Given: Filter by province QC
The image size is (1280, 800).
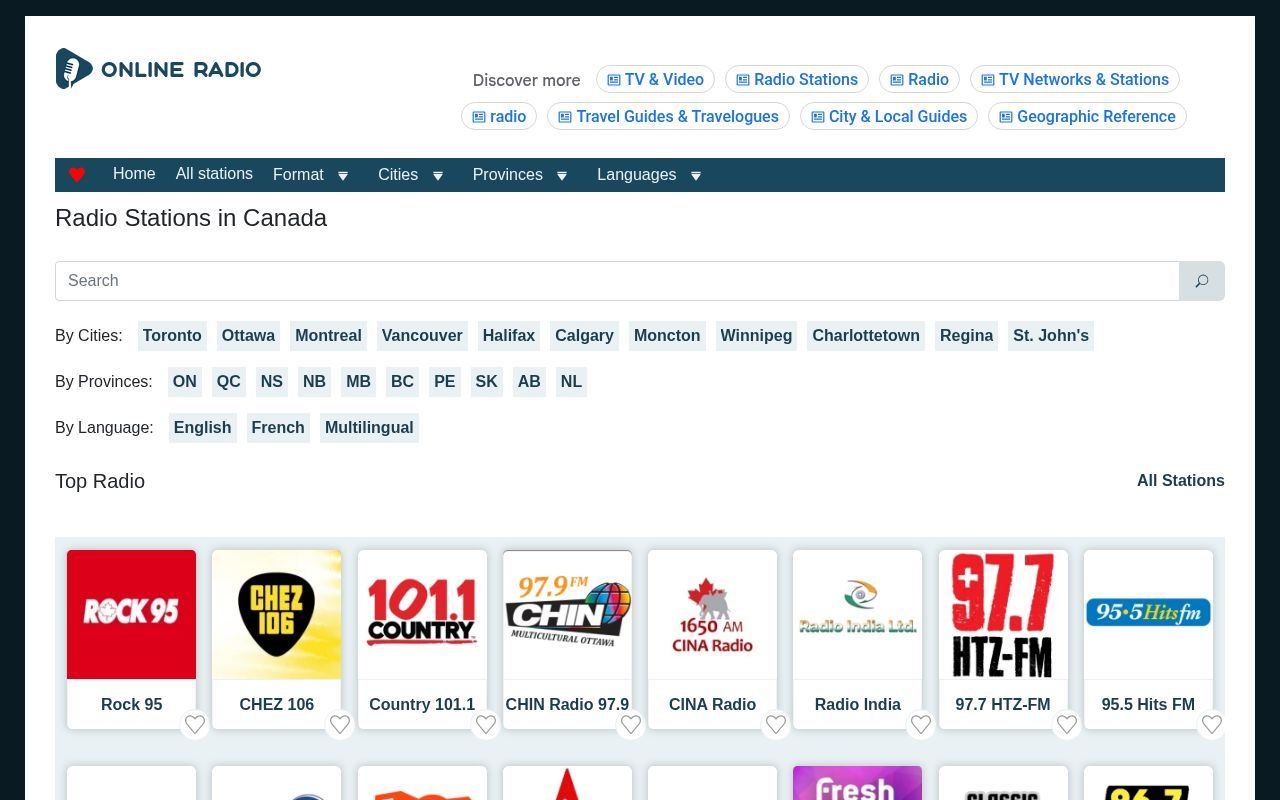Looking at the screenshot, I should [229, 382].
